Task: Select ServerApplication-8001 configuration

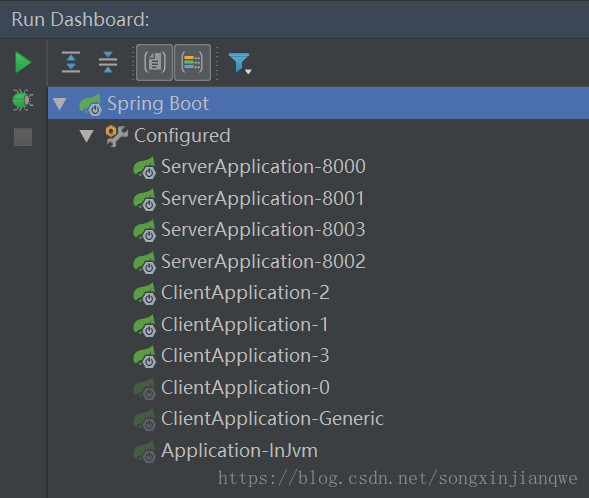Action: coord(263,199)
